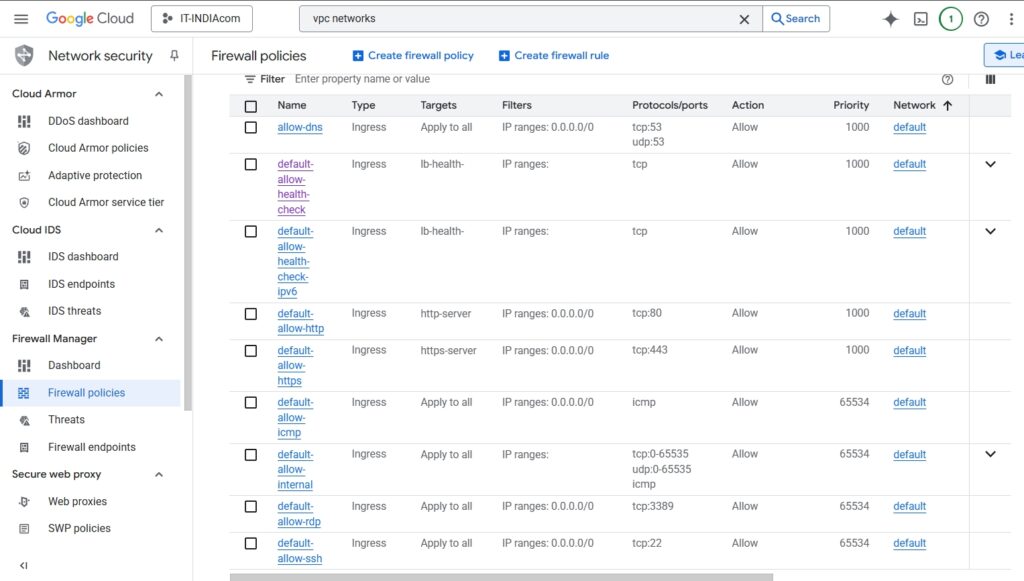1024x581 pixels.
Task: Check the default-allow-health-check rule checkbox
Action: click(x=251, y=165)
